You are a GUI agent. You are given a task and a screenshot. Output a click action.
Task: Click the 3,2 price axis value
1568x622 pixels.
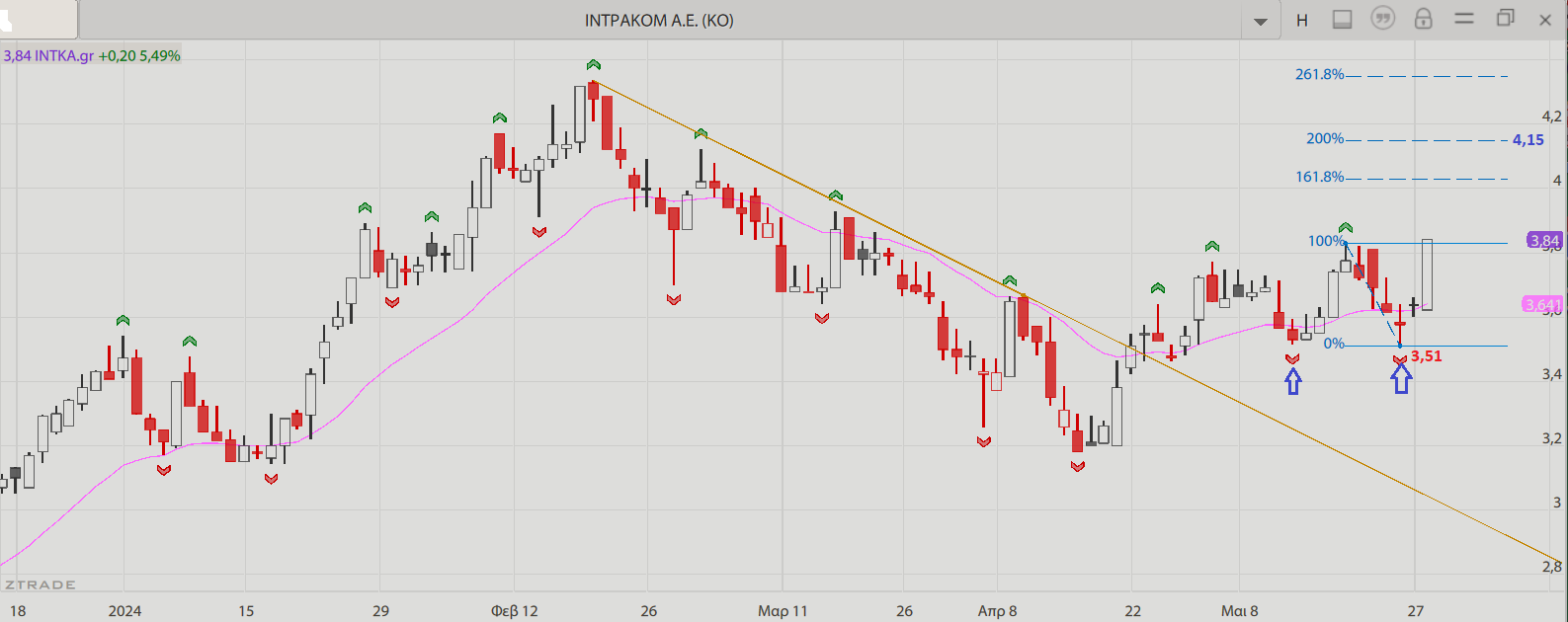pyautogui.click(x=1552, y=438)
